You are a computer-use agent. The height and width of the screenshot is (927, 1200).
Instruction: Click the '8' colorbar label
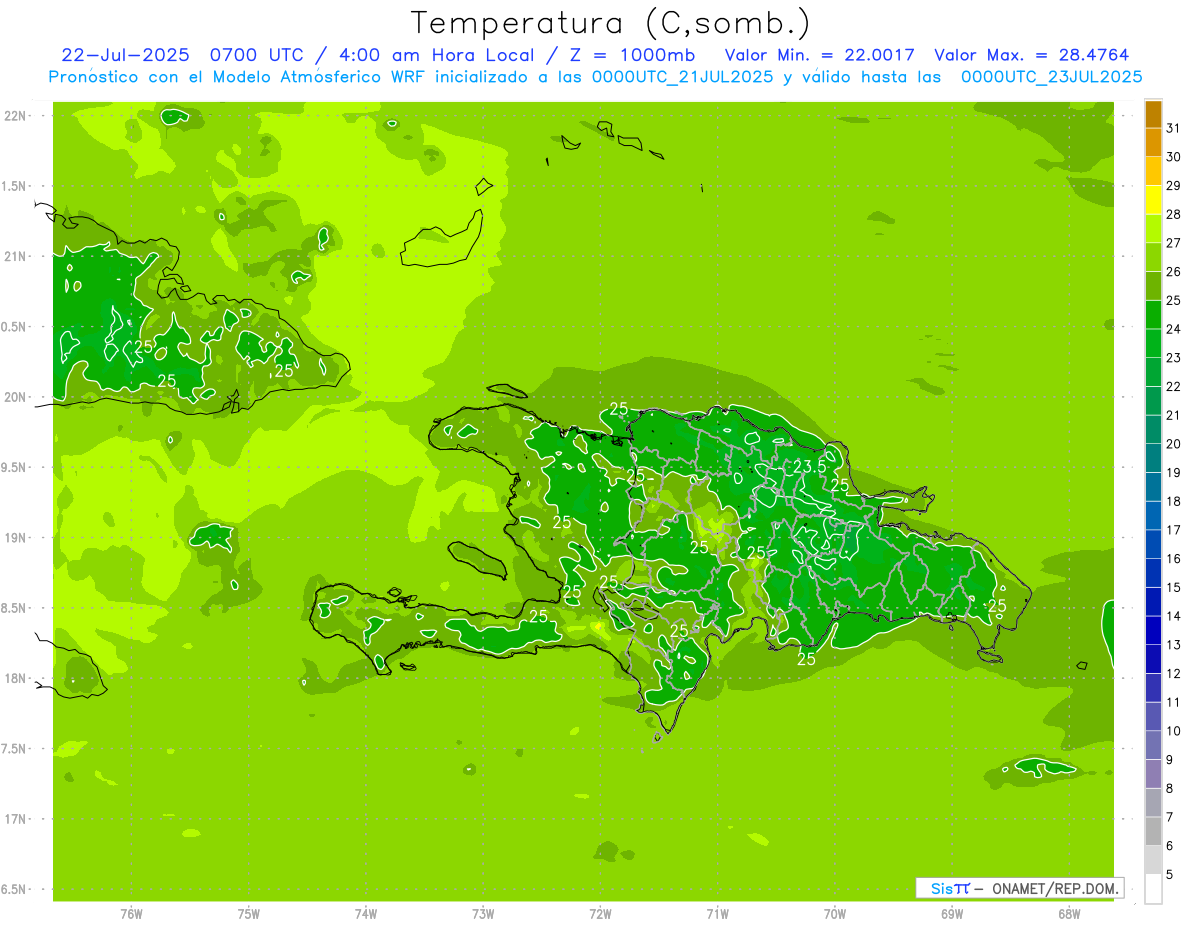point(1169,789)
